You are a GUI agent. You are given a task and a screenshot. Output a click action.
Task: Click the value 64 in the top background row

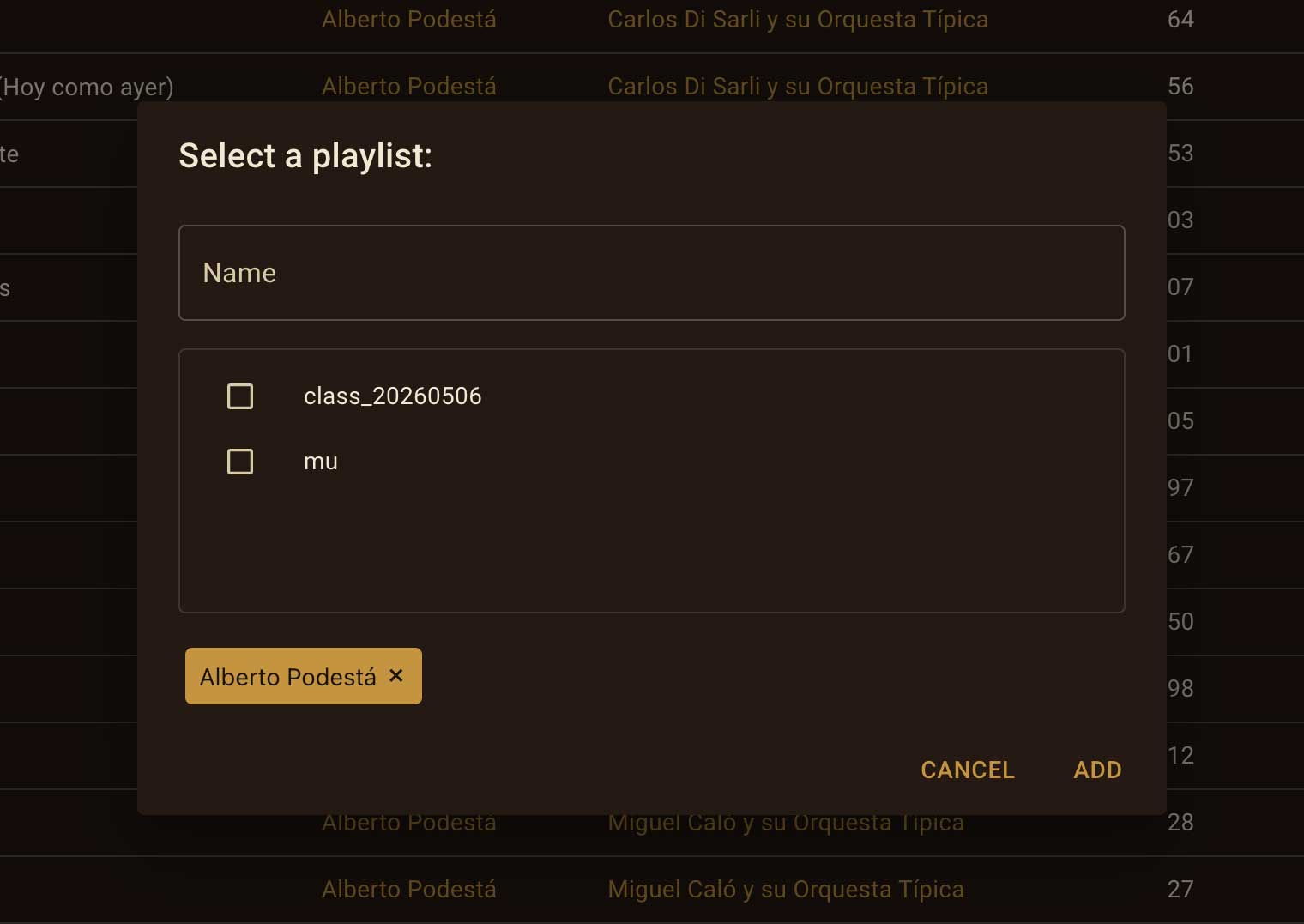click(1180, 19)
